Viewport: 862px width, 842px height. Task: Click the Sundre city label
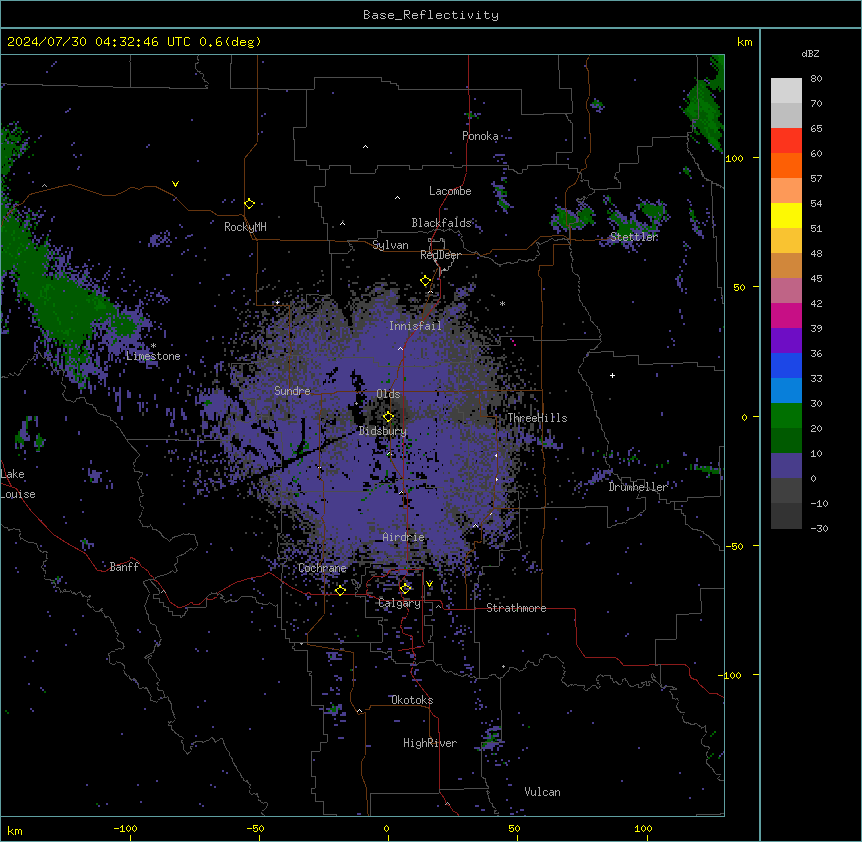click(292, 391)
